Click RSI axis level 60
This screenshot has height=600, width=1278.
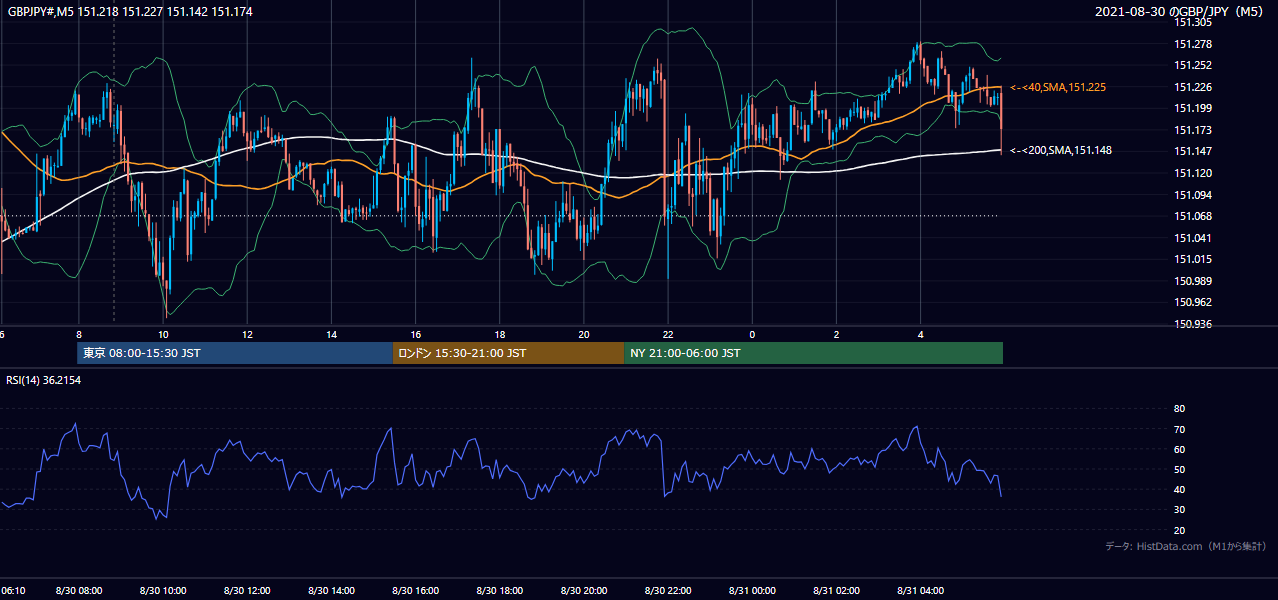(x=1179, y=449)
